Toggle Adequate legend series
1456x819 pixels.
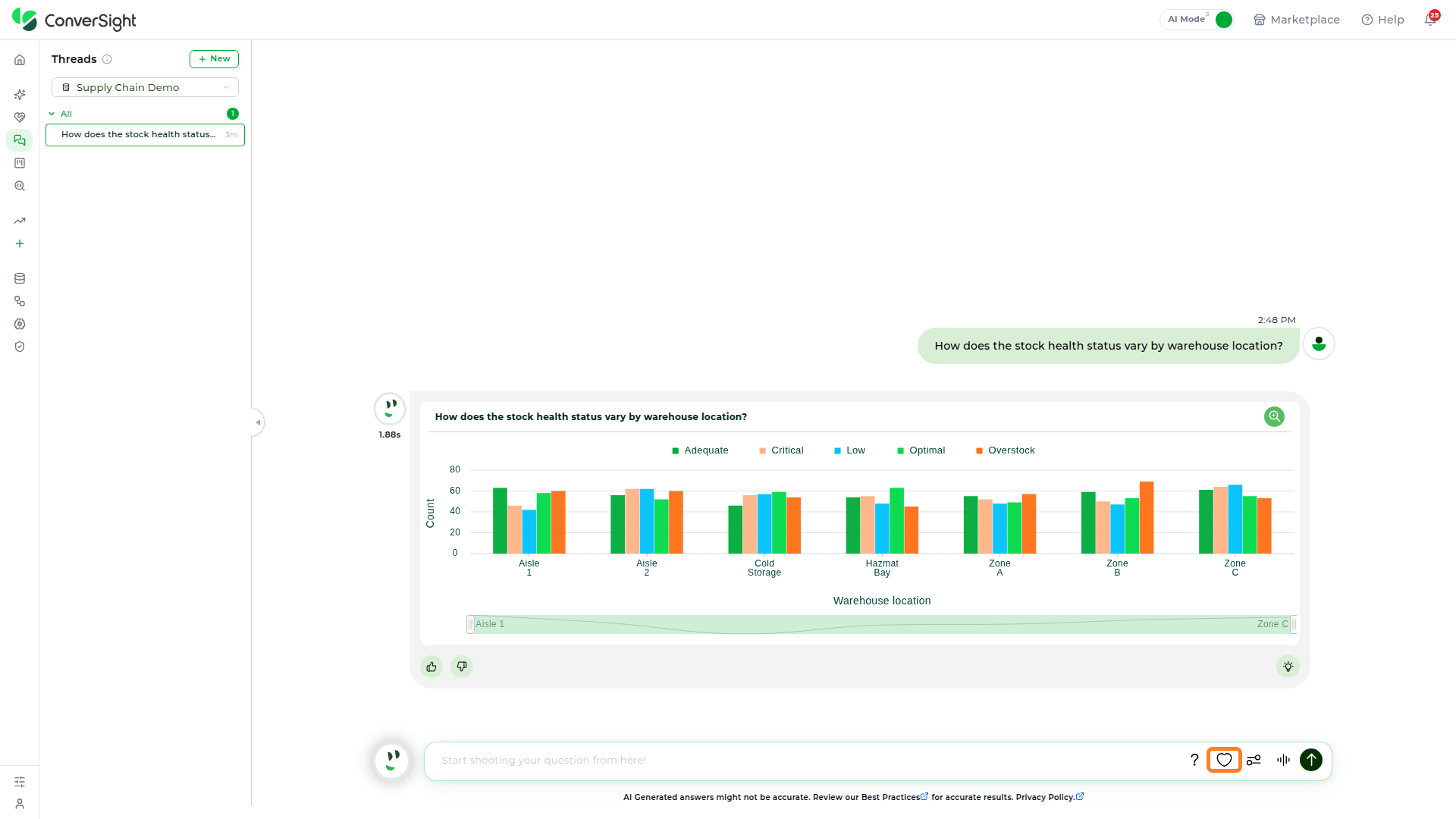coord(700,450)
